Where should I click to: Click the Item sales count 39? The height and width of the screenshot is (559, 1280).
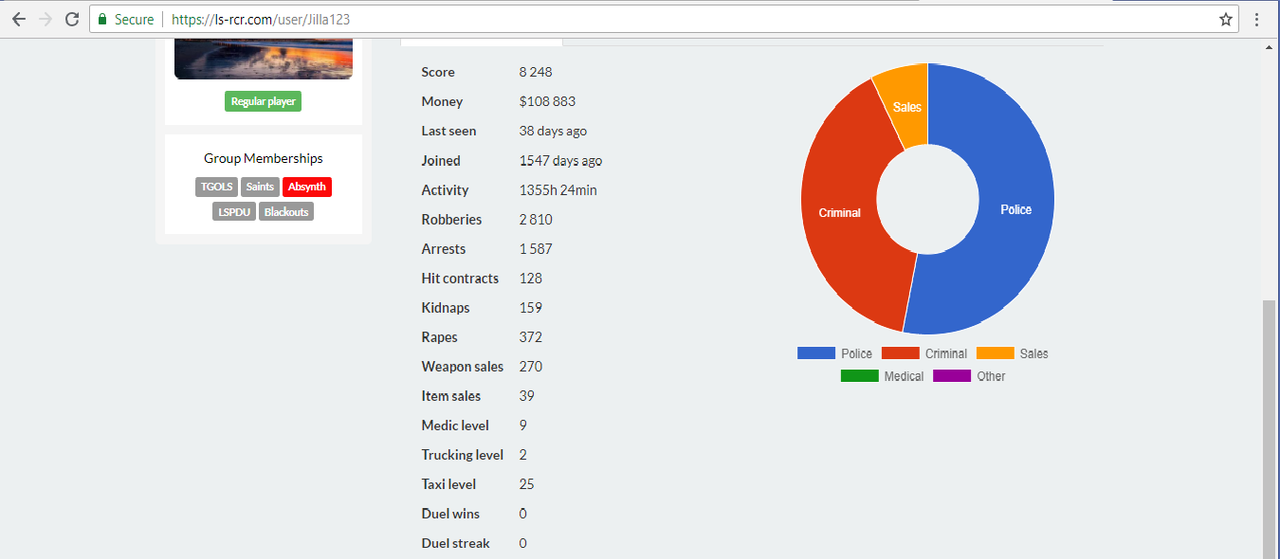[x=527, y=396]
